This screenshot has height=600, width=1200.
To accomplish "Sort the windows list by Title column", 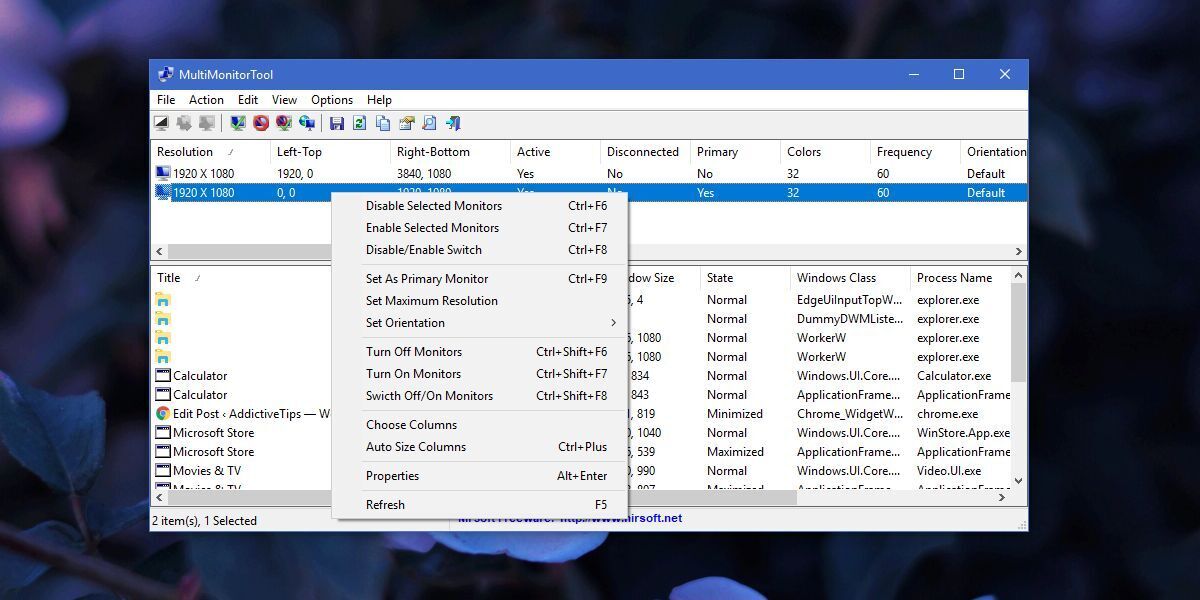I will [169, 278].
